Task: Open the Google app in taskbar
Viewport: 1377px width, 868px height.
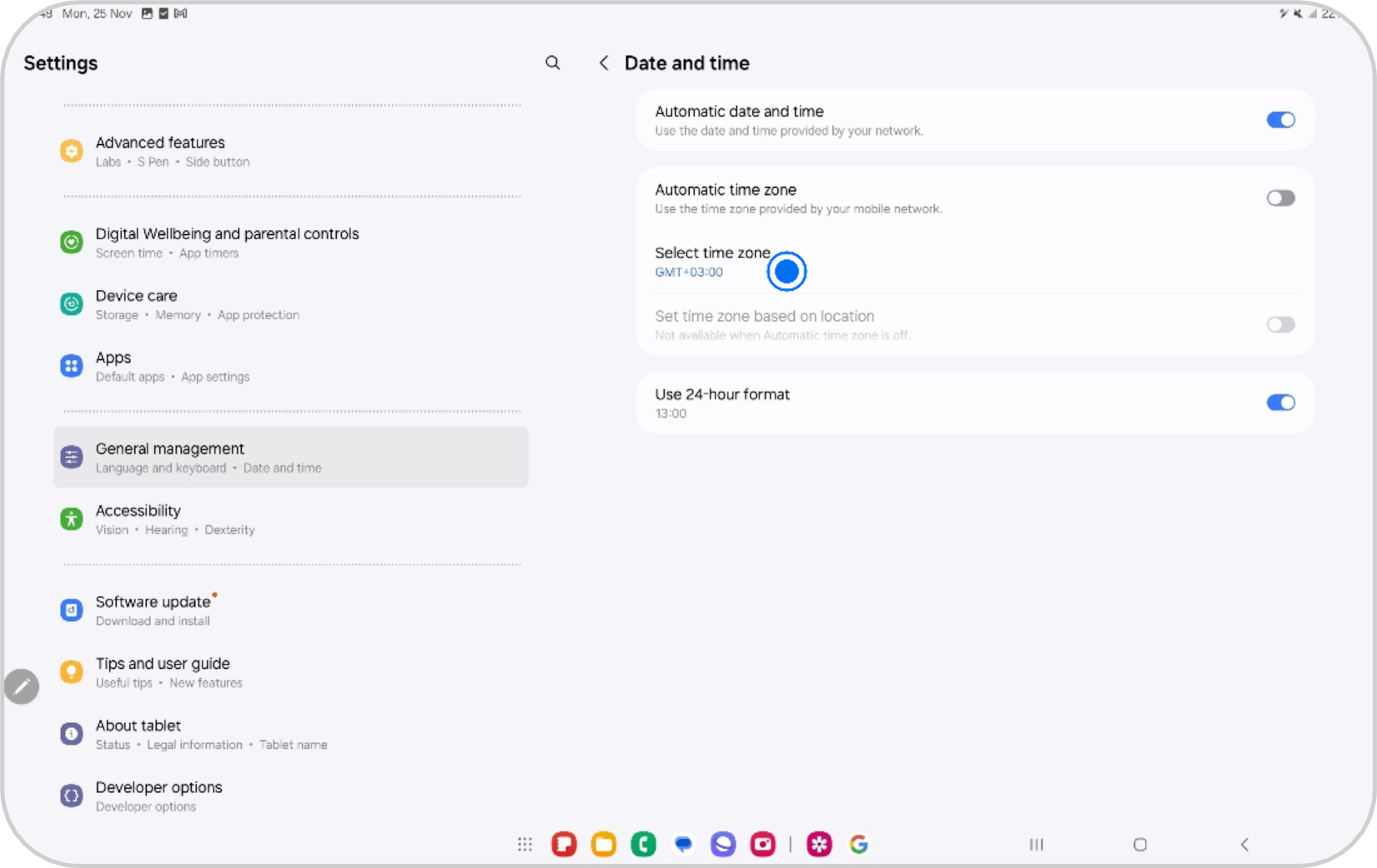Action: (x=858, y=845)
